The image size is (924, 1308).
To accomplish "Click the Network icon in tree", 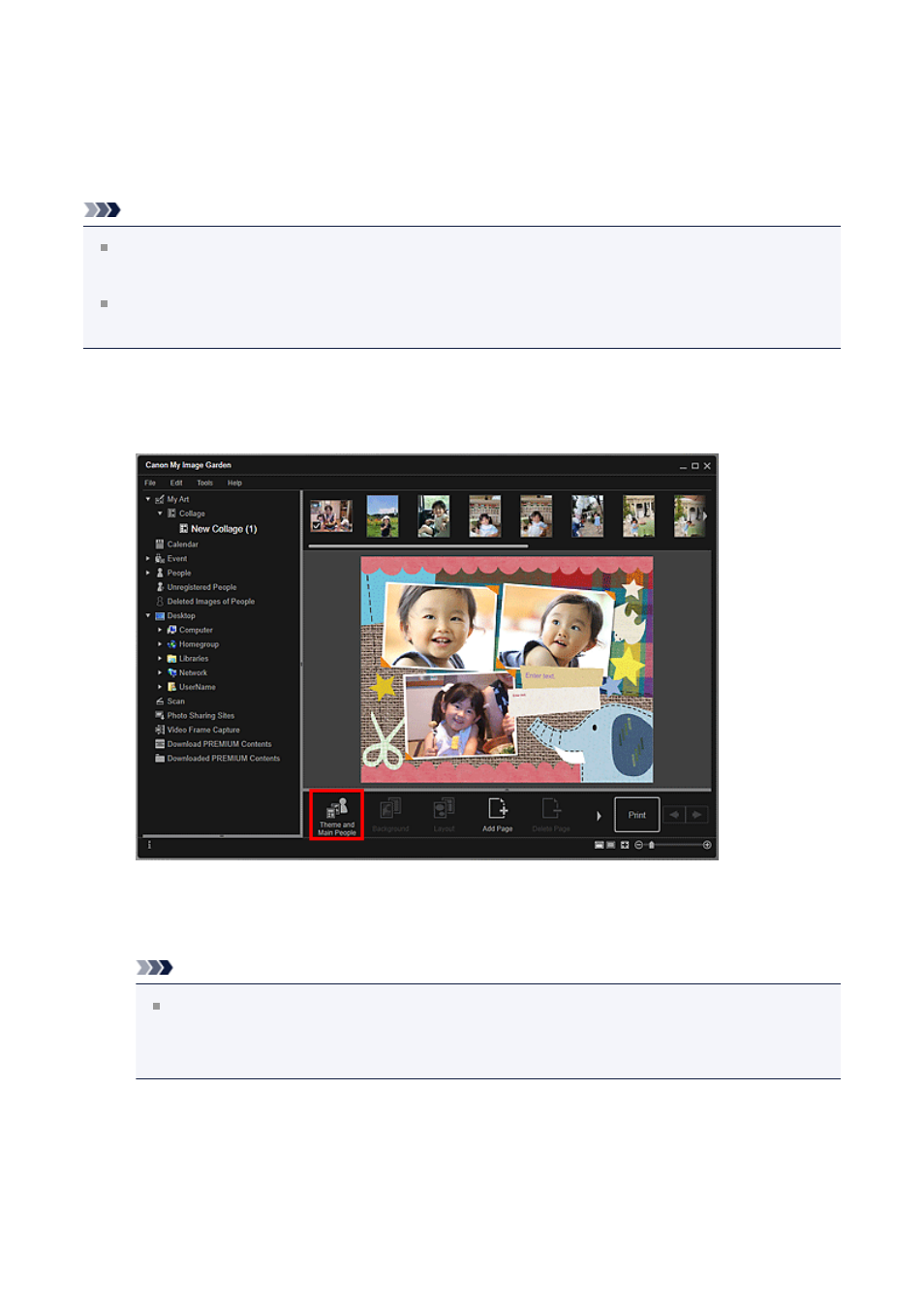I will click(x=171, y=672).
